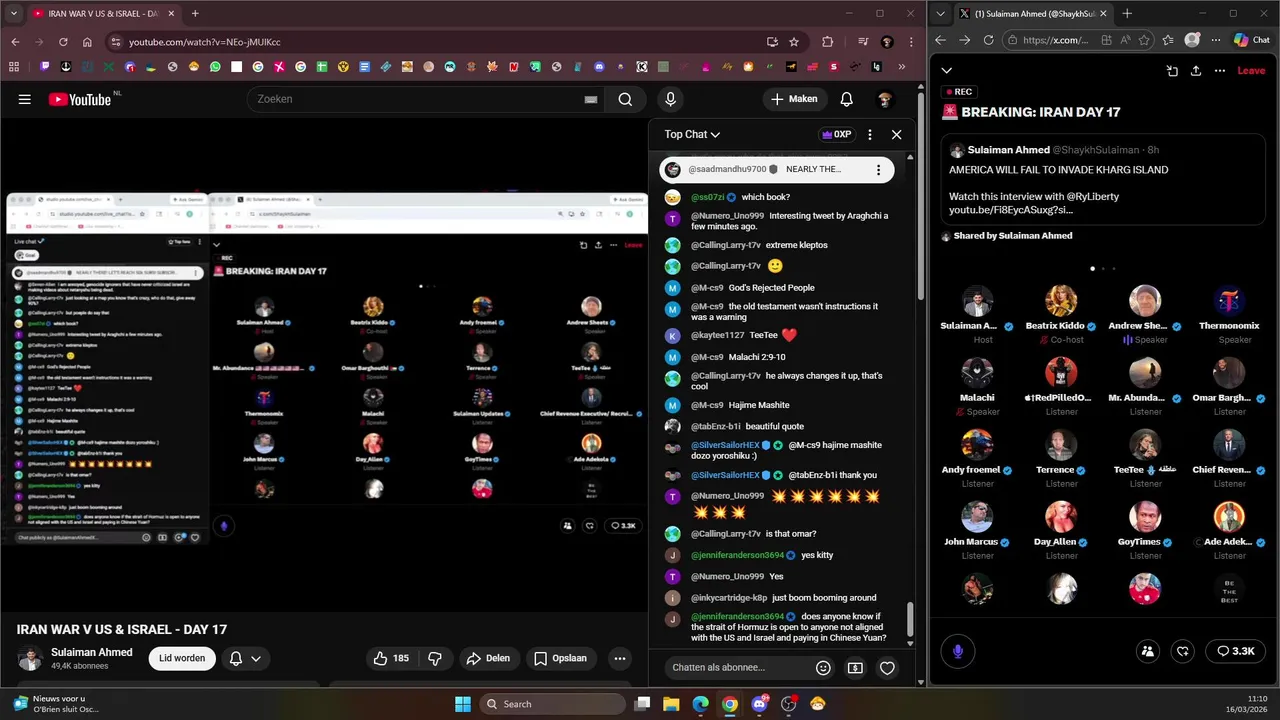The image size is (1280, 720).
Task: Add X page to favorites in Edge
Action: point(1145,40)
